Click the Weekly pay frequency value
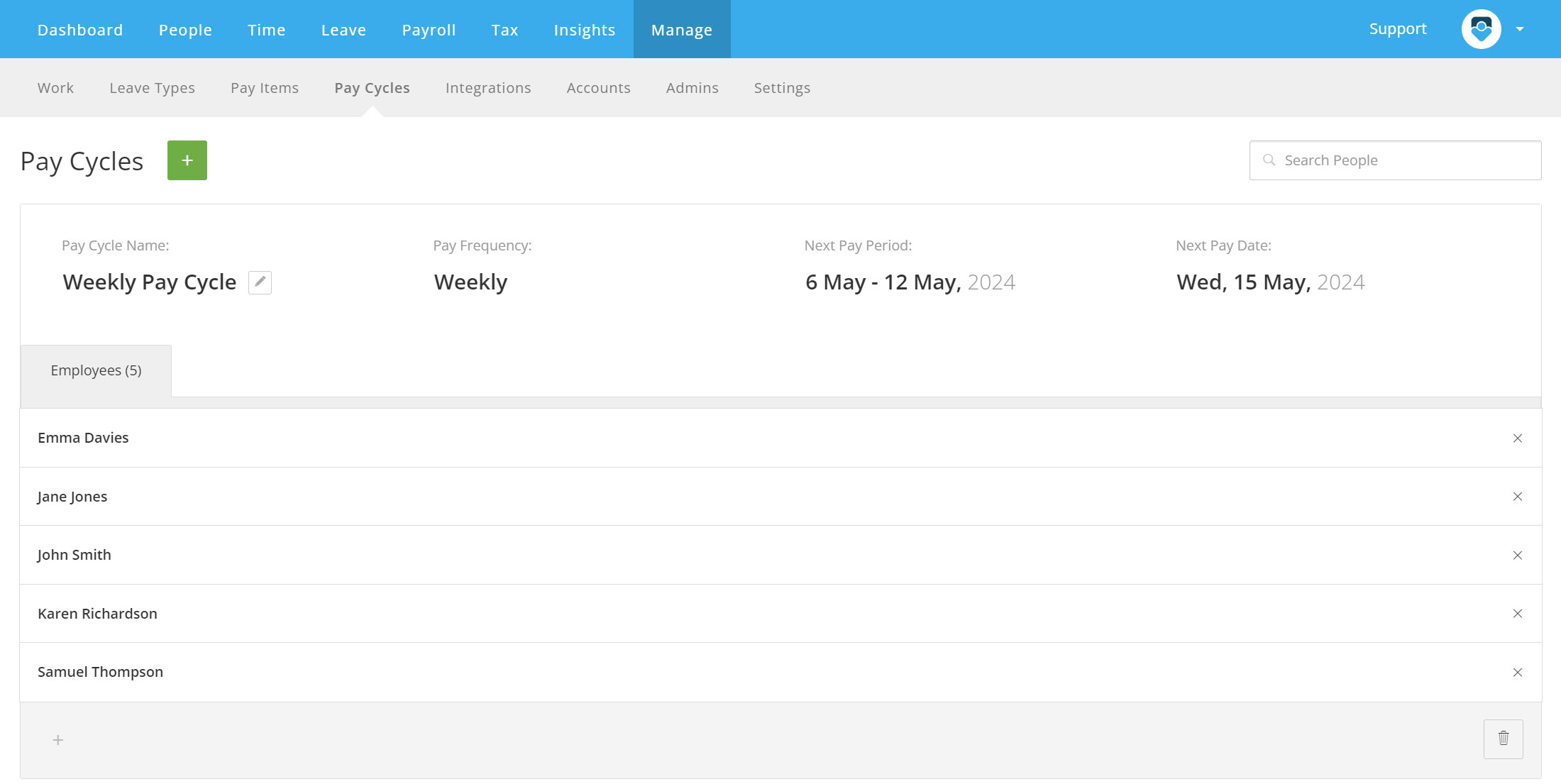The image size is (1561, 784). [470, 282]
